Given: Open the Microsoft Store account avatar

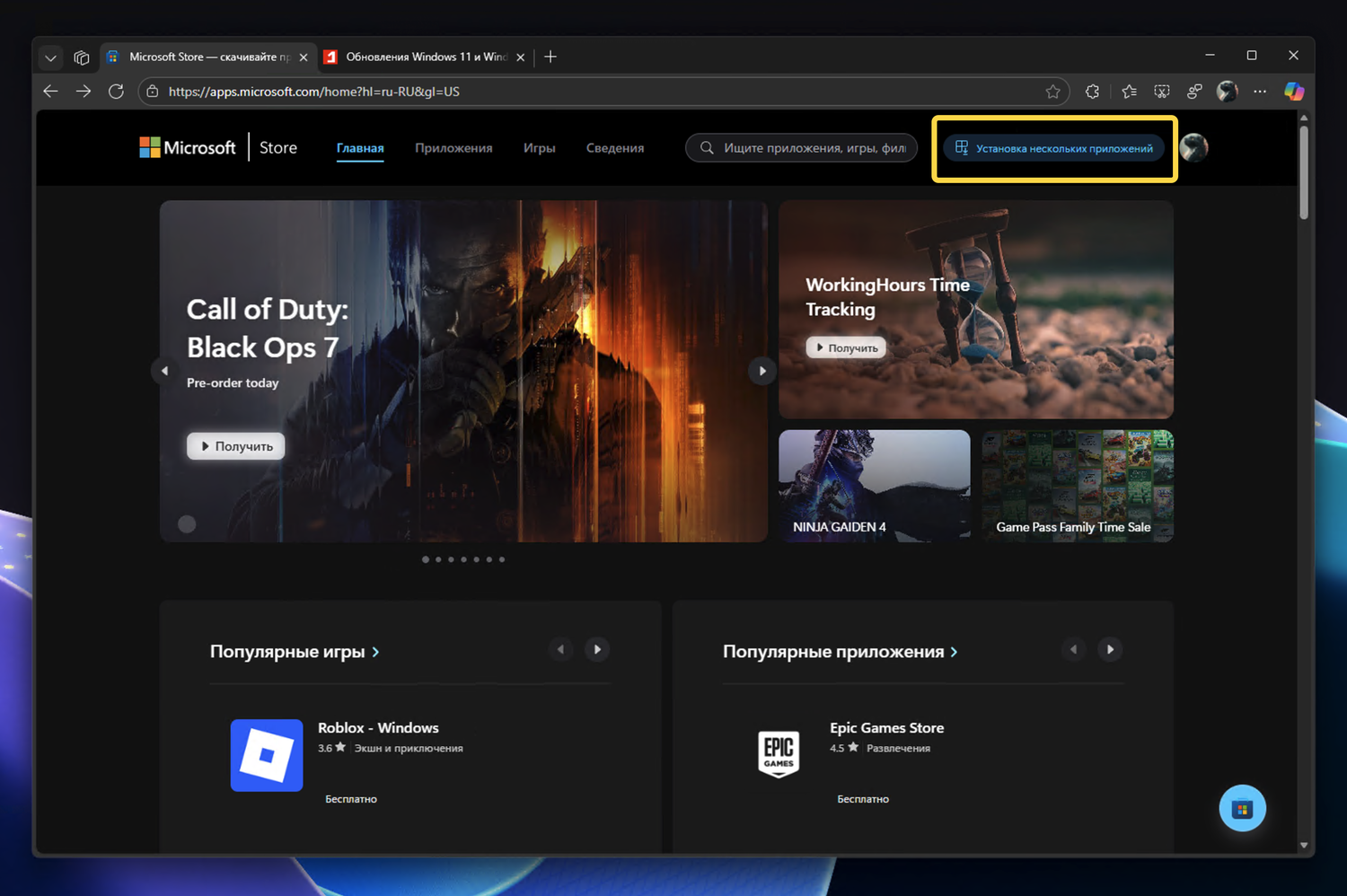Looking at the screenshot, I should [x=1193, y=147].
